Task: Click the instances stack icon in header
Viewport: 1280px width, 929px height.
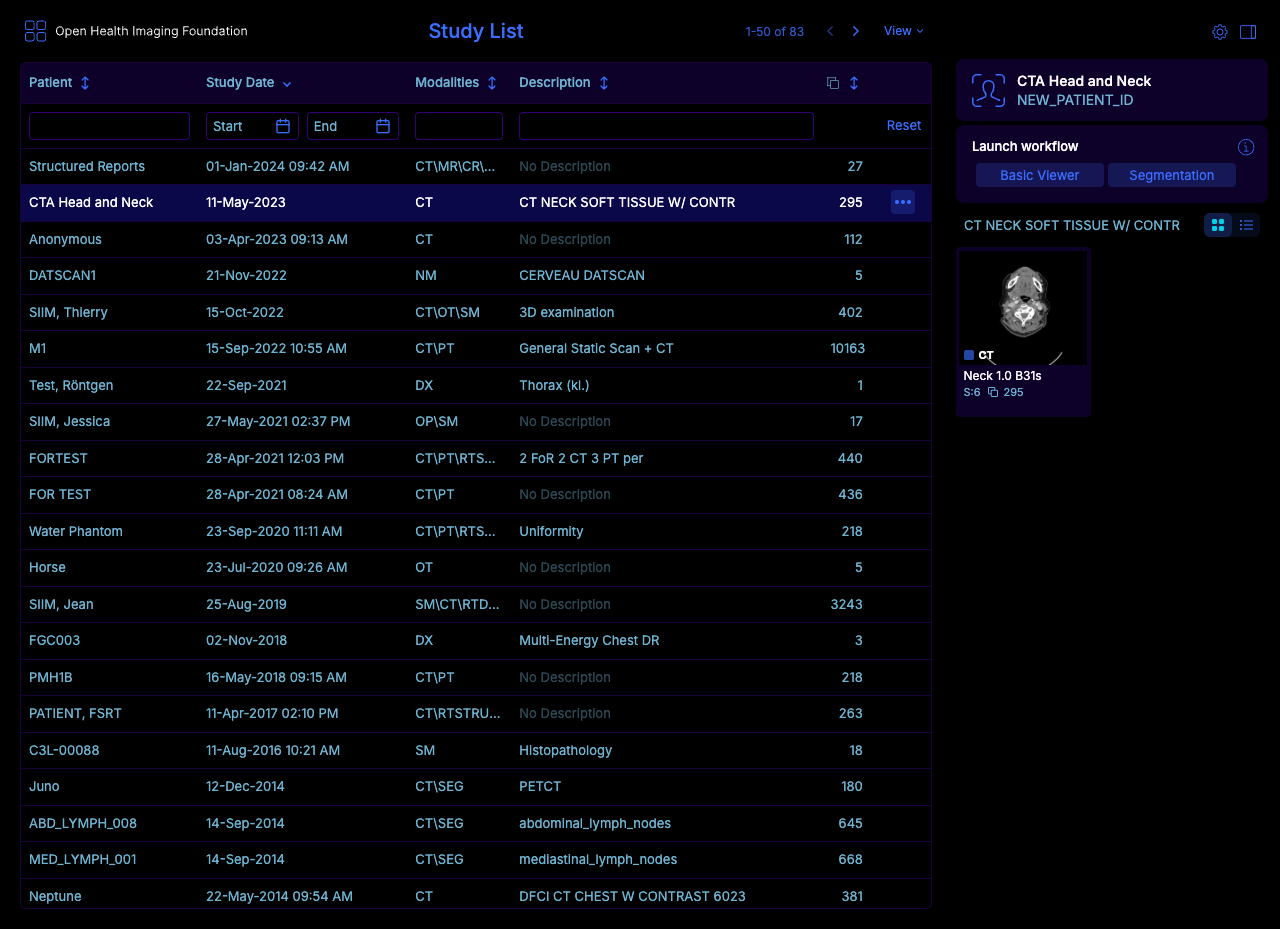Action: 833,83
